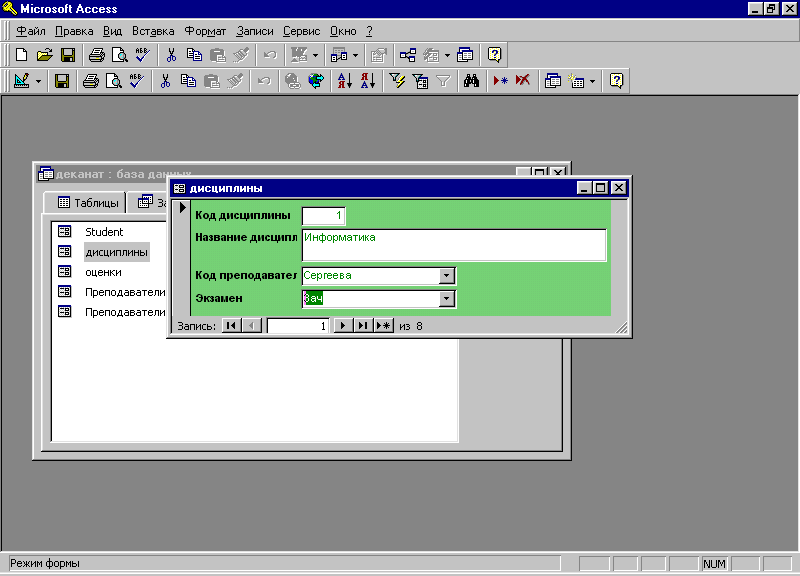Image resolution: width=800 pixels, height=576 pixels.
Task: Open the Экзамен combo box dropdown
Action: pyautogui.click(x=446, y=298)
